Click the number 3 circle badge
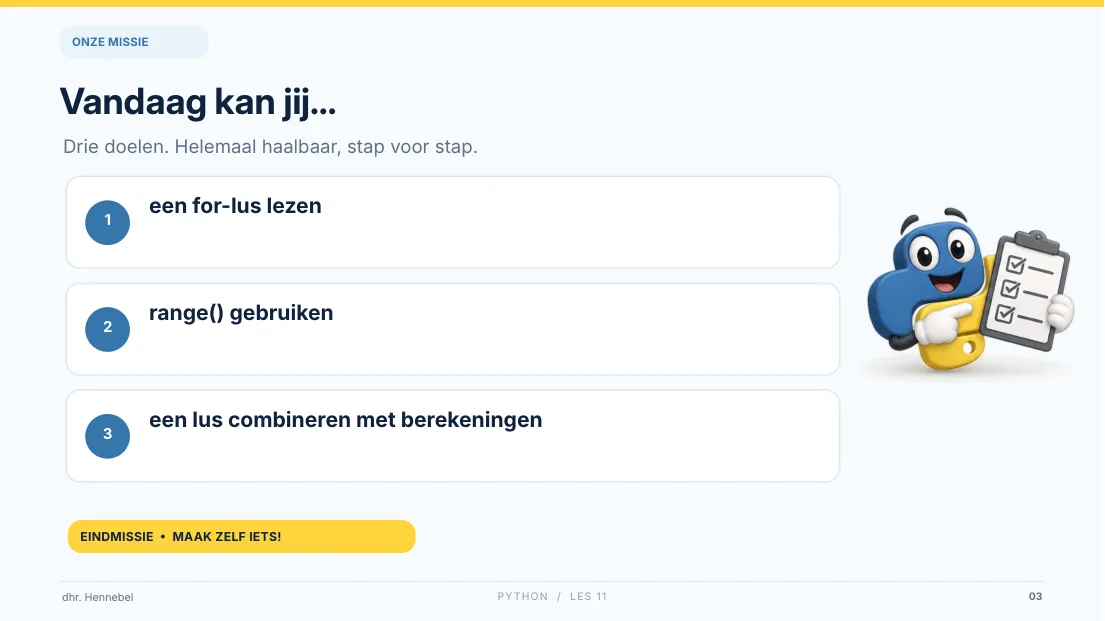The width and height of the screenshot is (1105, 621). coord(108,436)
